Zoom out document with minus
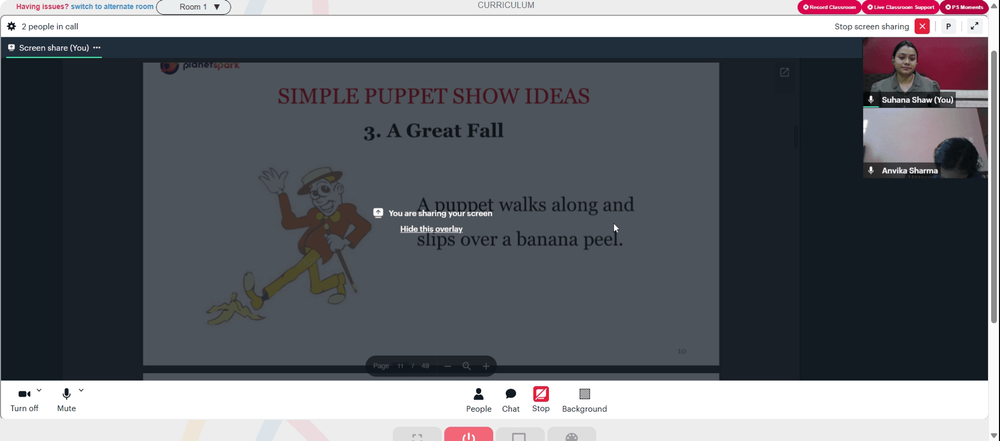Image resolution: width=1000 pixels, height=441 pixels. (x=448, y=366)
